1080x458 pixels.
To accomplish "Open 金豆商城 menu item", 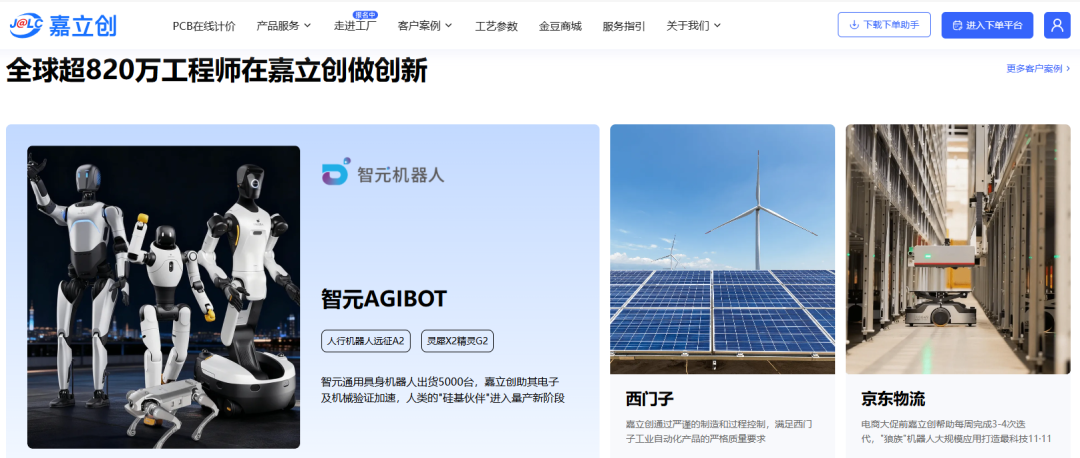I will [560, 26].
